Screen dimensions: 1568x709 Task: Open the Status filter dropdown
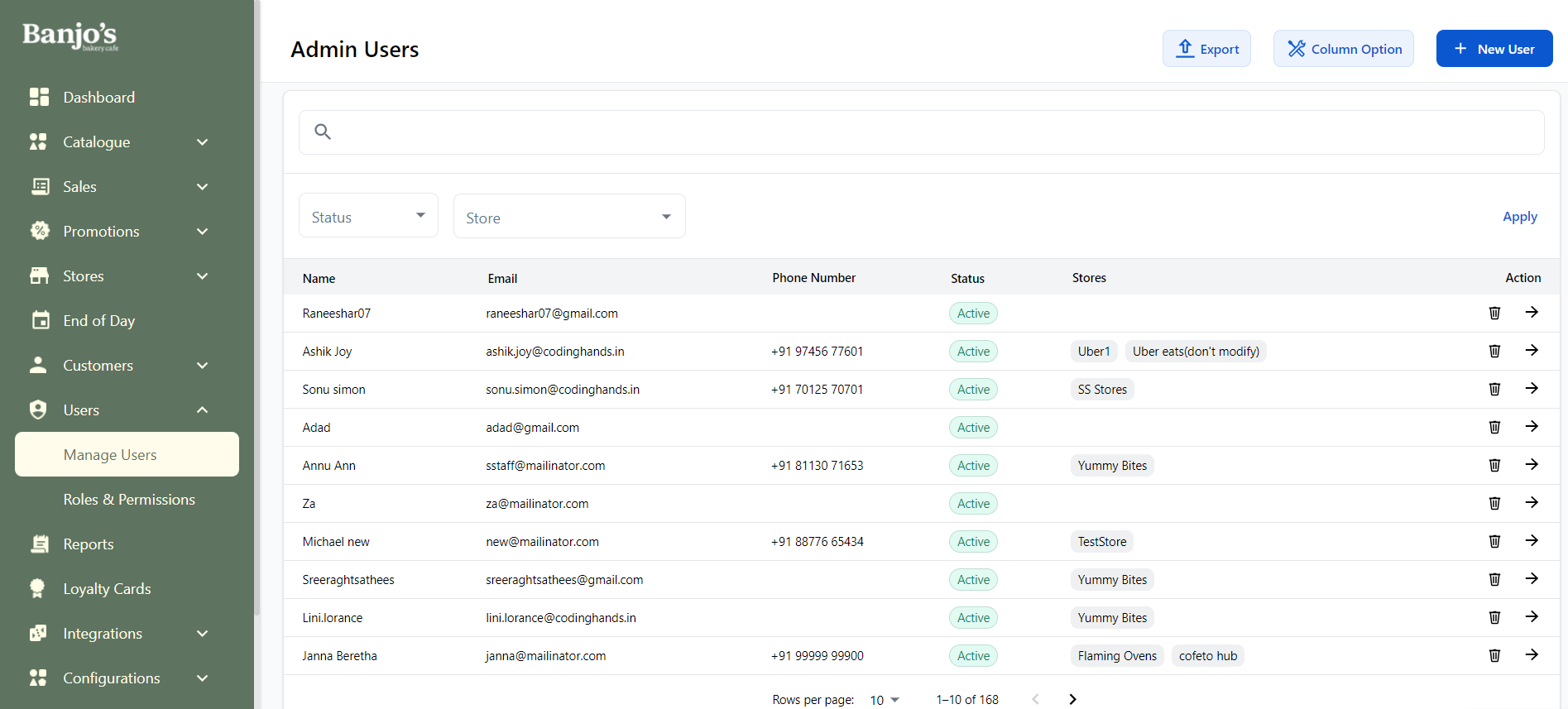pyautogui.click(x=368, y=217)
